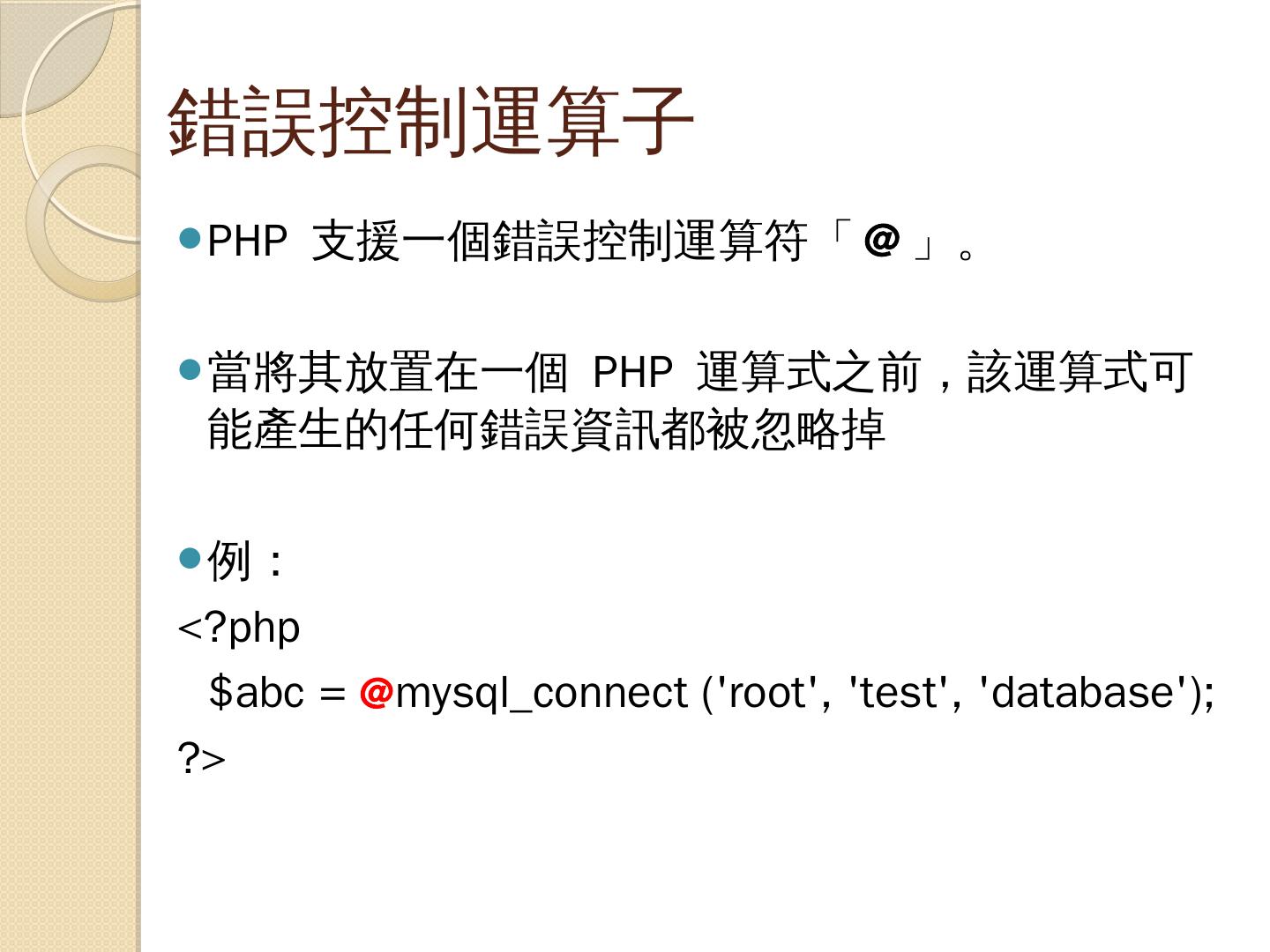1270x952 pixels.
Task: Select the bold black @ symbol in quotes
Action: tap(881, 240)
